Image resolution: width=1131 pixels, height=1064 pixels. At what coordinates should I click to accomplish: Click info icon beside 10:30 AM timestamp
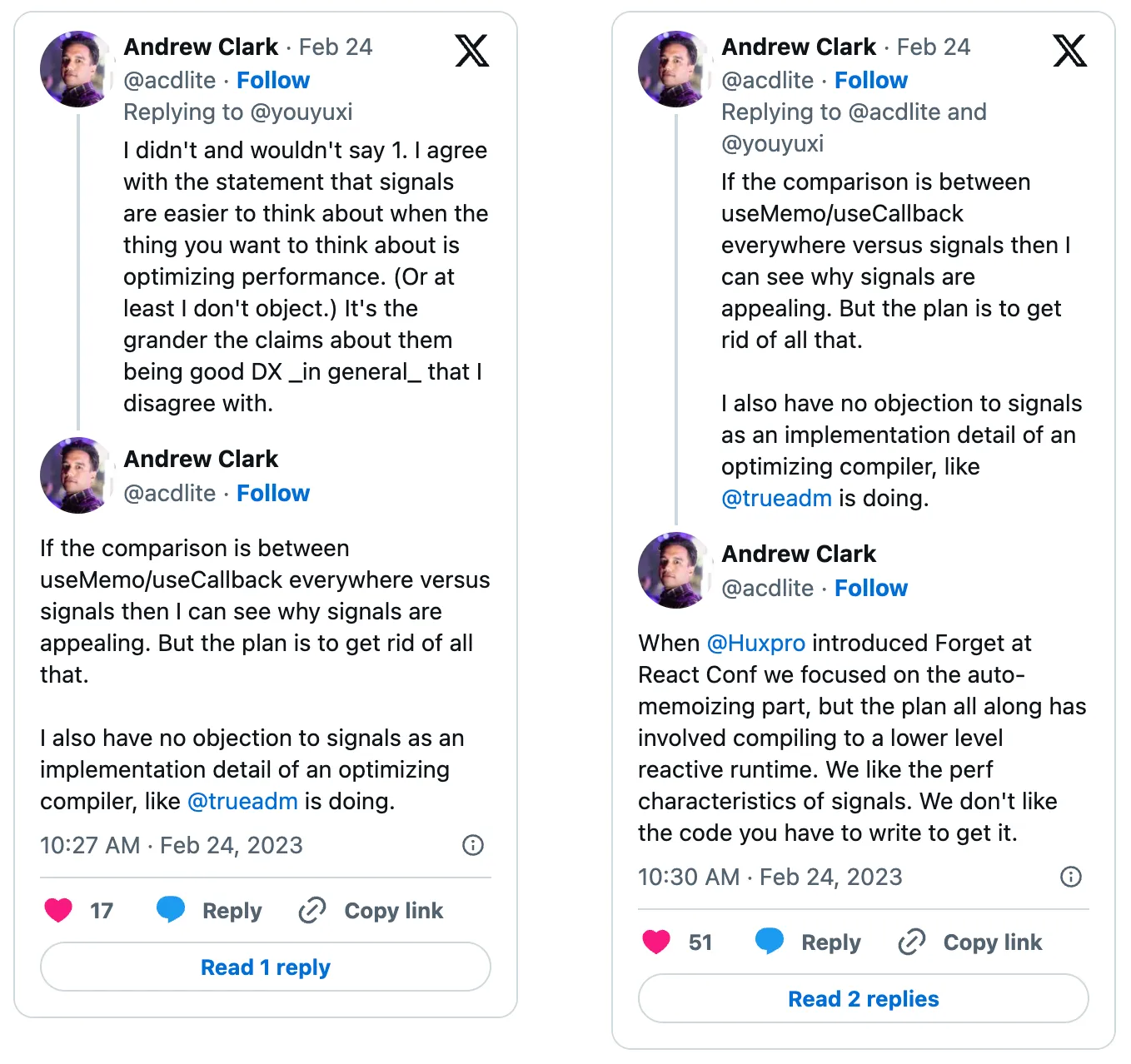pos(1070,877)
